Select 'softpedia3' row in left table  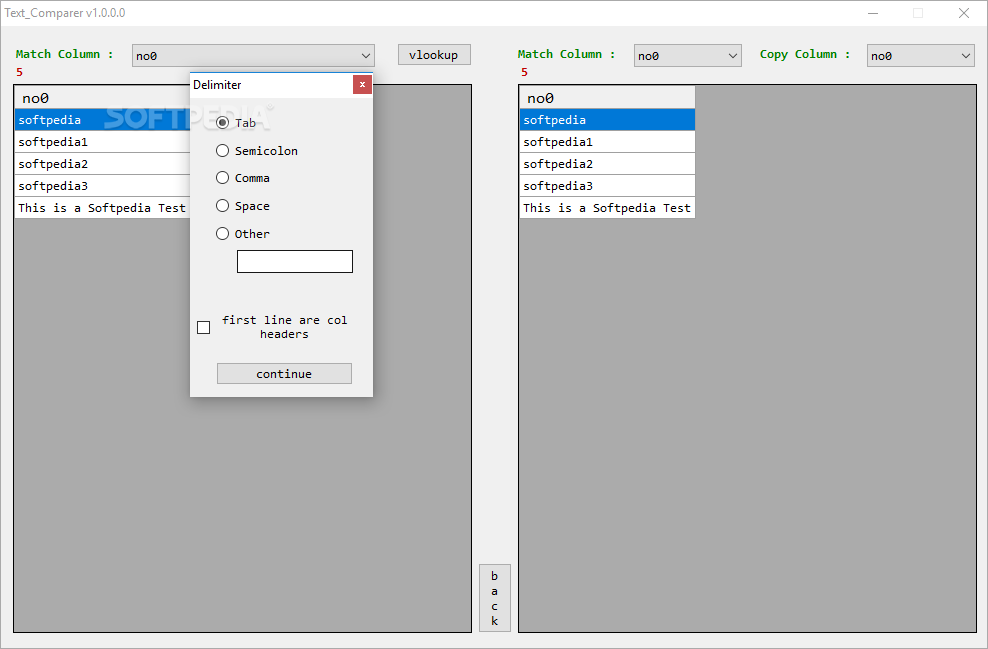tap(102, 186)
